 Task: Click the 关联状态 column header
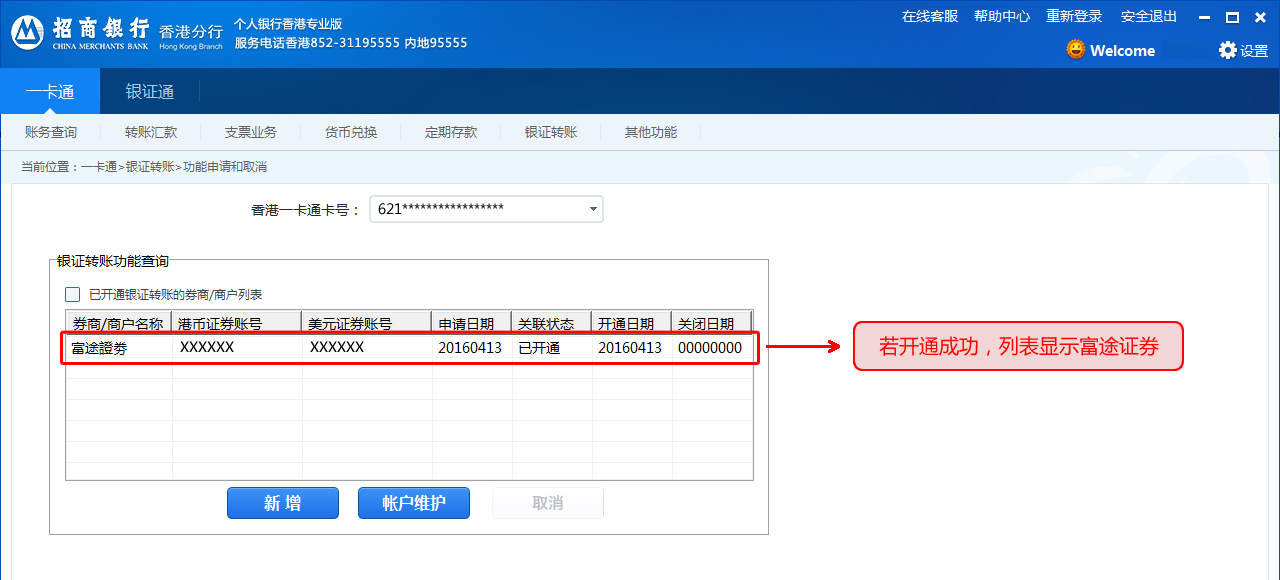(x=552, y=323)
